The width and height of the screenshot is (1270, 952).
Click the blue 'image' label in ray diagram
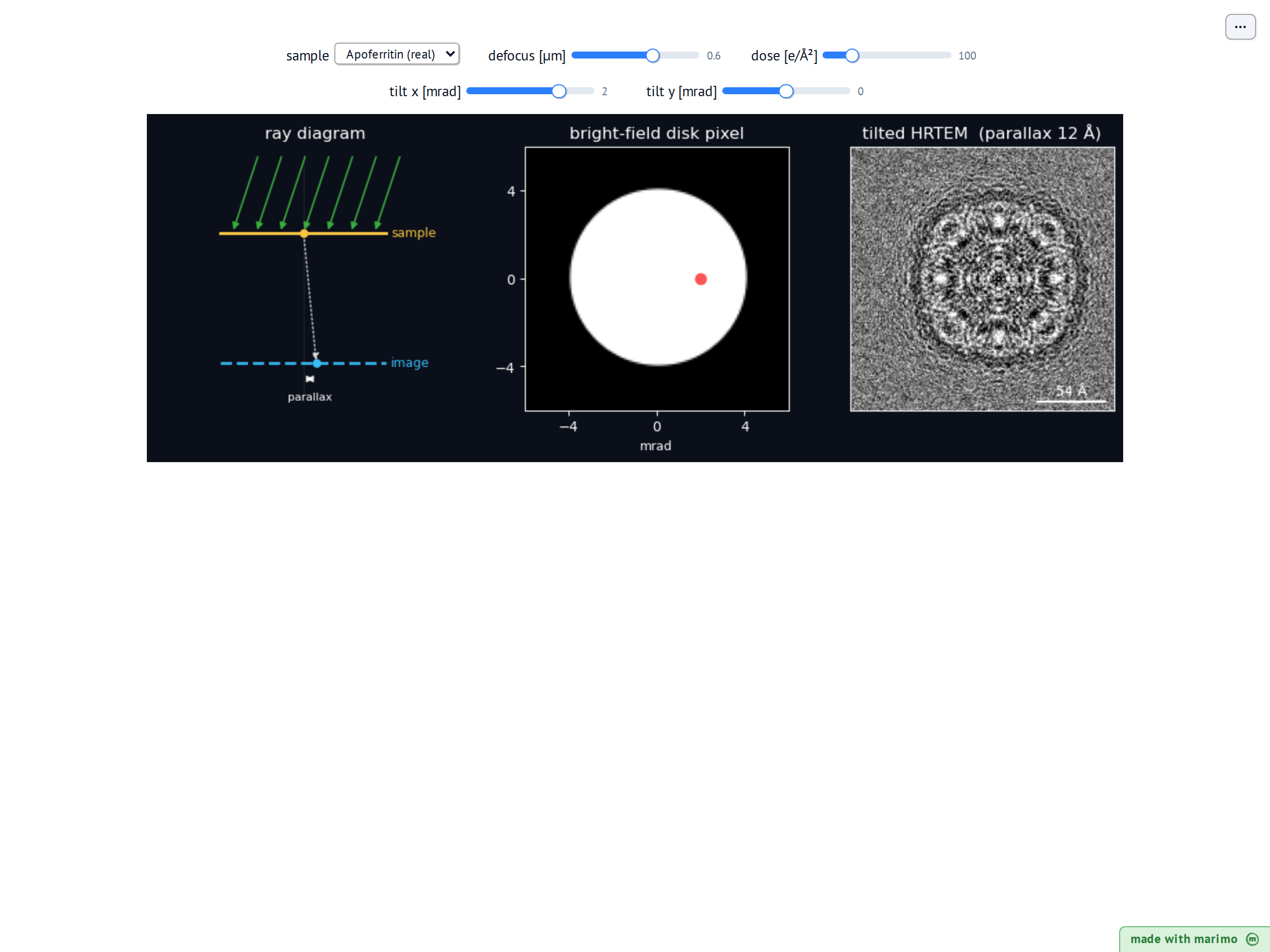(x=409, y=362)
